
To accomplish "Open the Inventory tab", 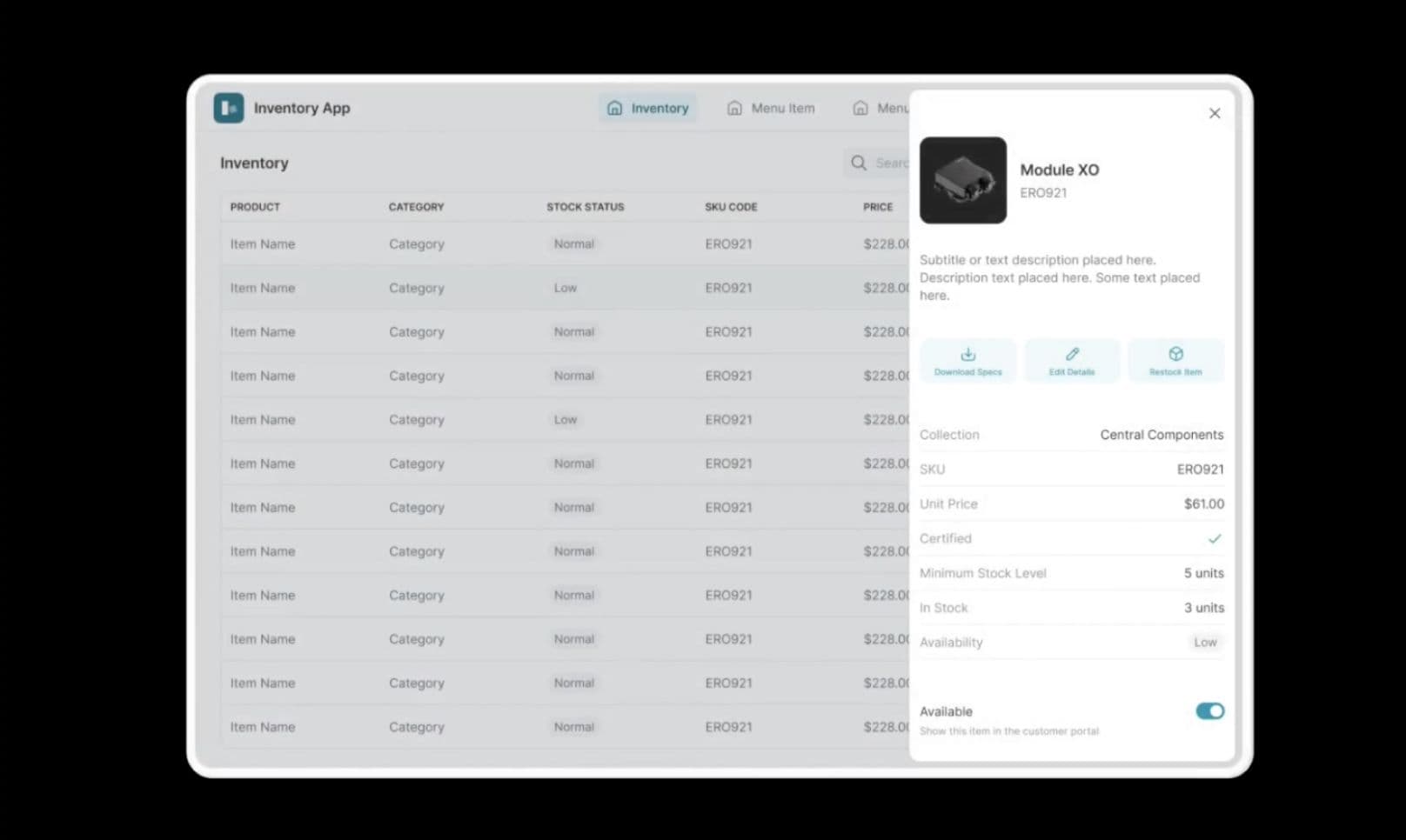I will click(x=648, y=108).
